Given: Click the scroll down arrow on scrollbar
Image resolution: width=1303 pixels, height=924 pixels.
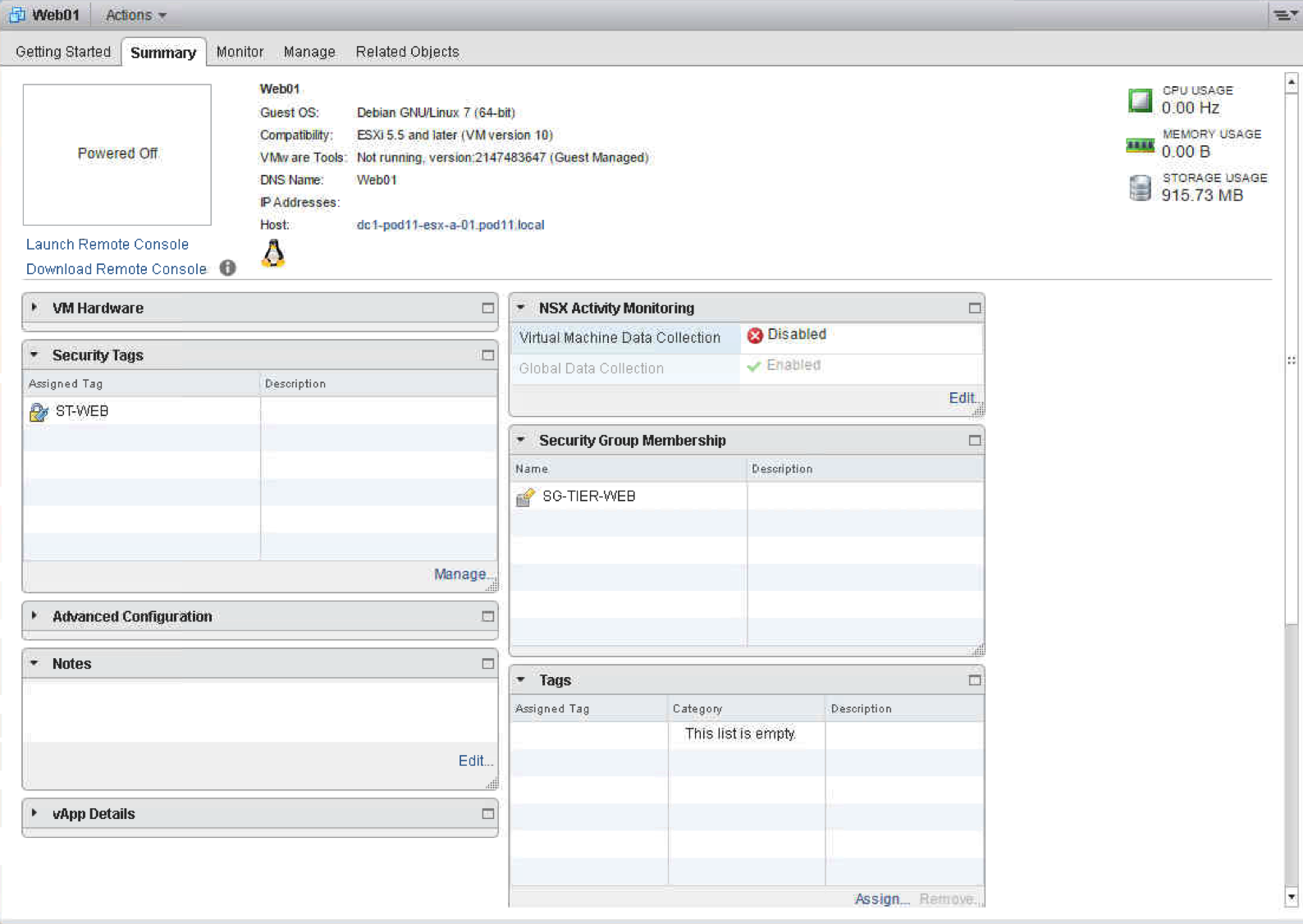Looking at the screenshot, I should point(1292,898).
